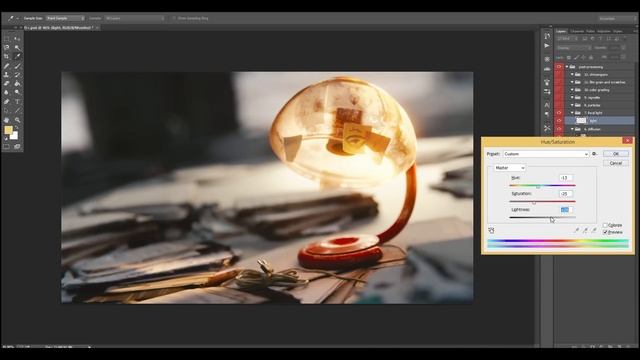Screen dimensions: 640x360
Task: Collapse the 9. vignette group
Action: 572,98
